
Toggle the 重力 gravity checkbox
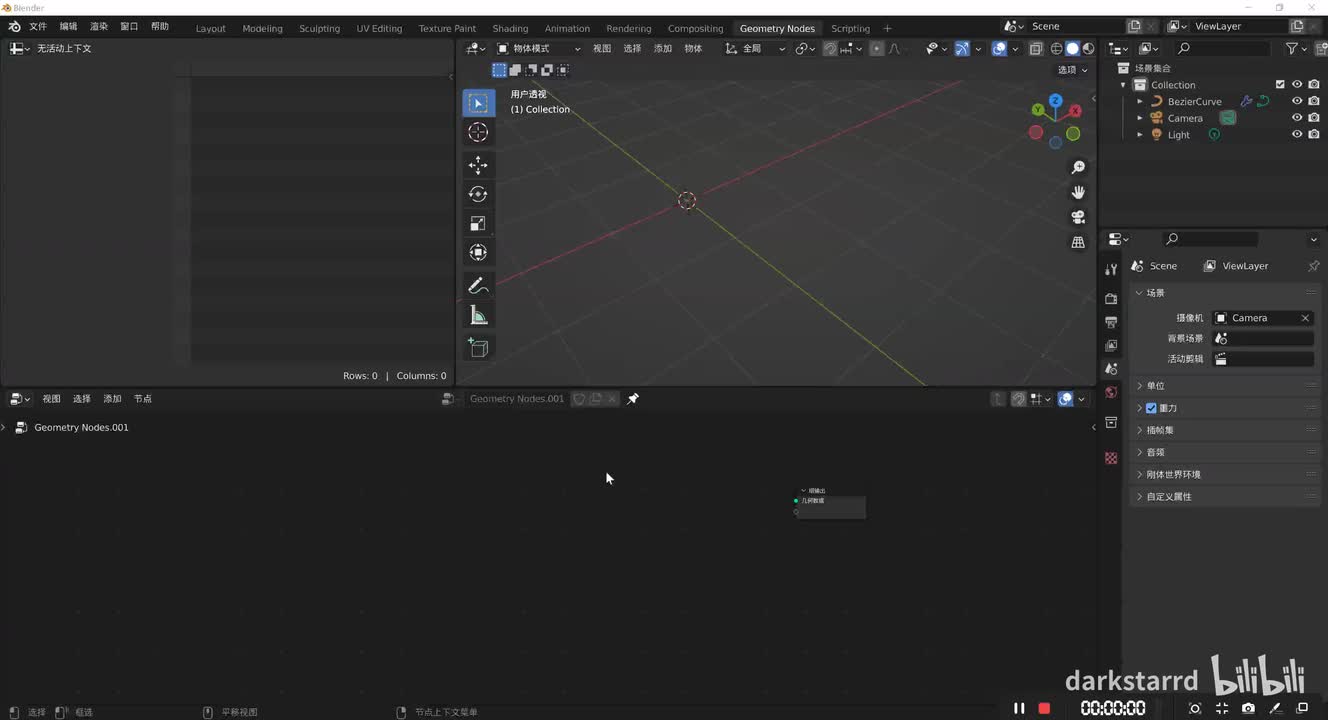[x=1151, y=408]
